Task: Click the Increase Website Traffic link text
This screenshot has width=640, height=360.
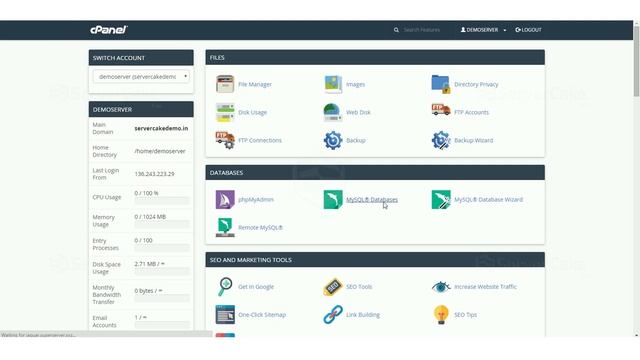Action: (x=485, y=287)
